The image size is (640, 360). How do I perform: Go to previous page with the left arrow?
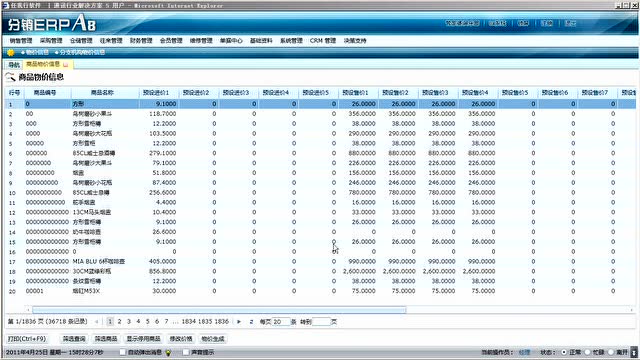97,322
